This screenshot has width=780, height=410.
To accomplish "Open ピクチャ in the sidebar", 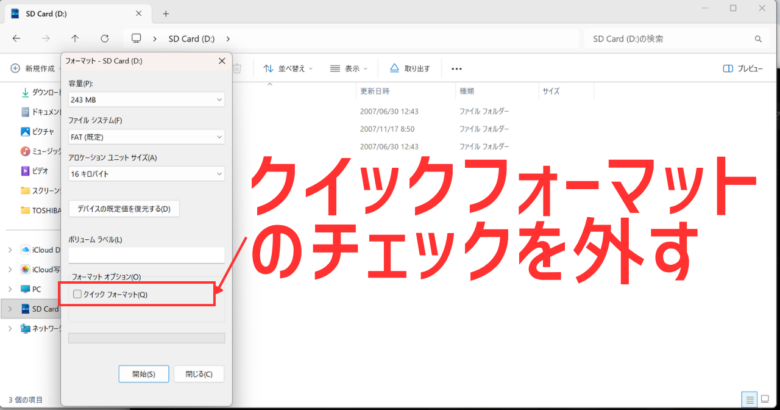I will (x=38, y=132).
